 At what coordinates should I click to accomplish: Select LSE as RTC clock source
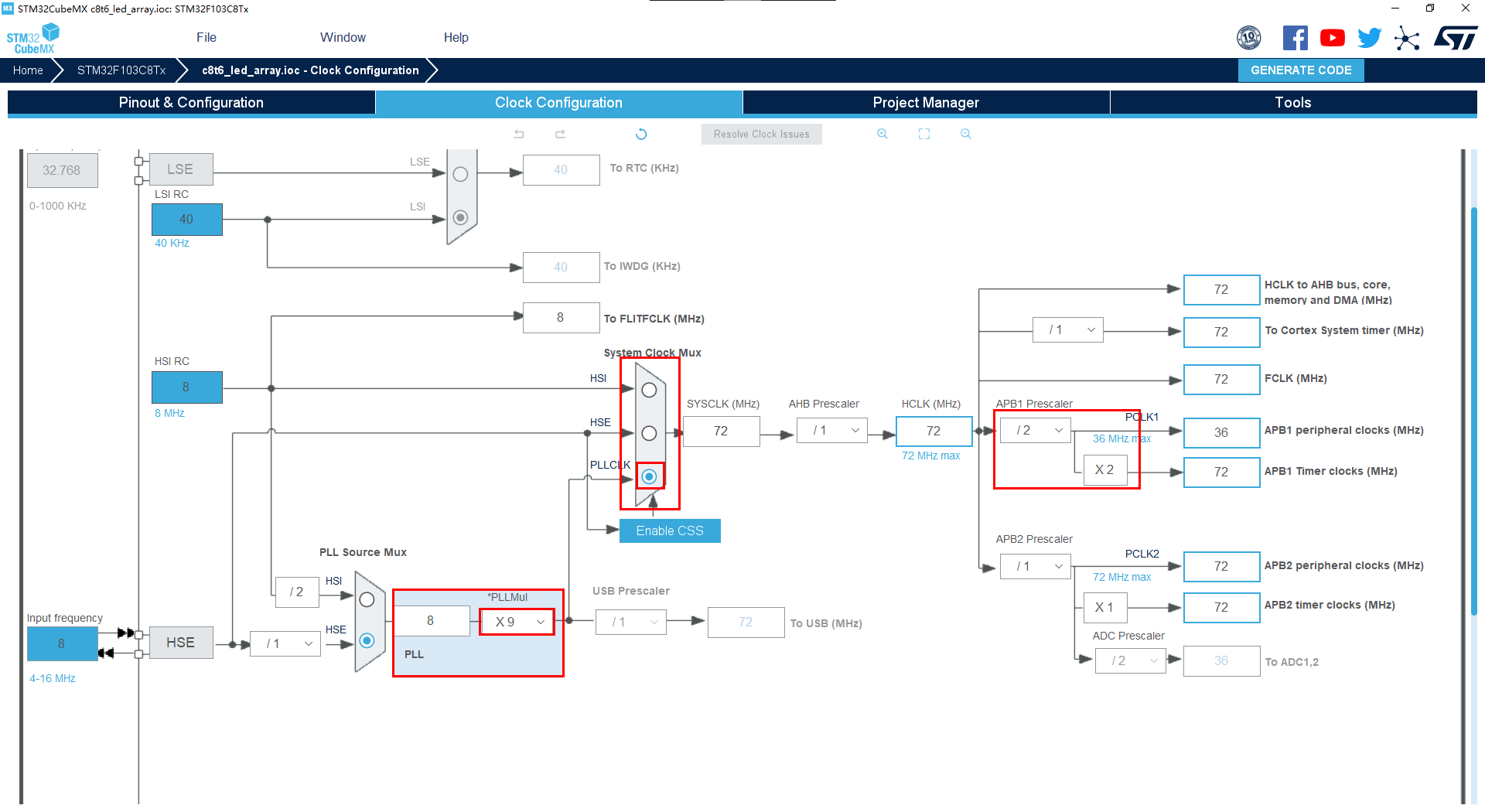pos(460,174)
